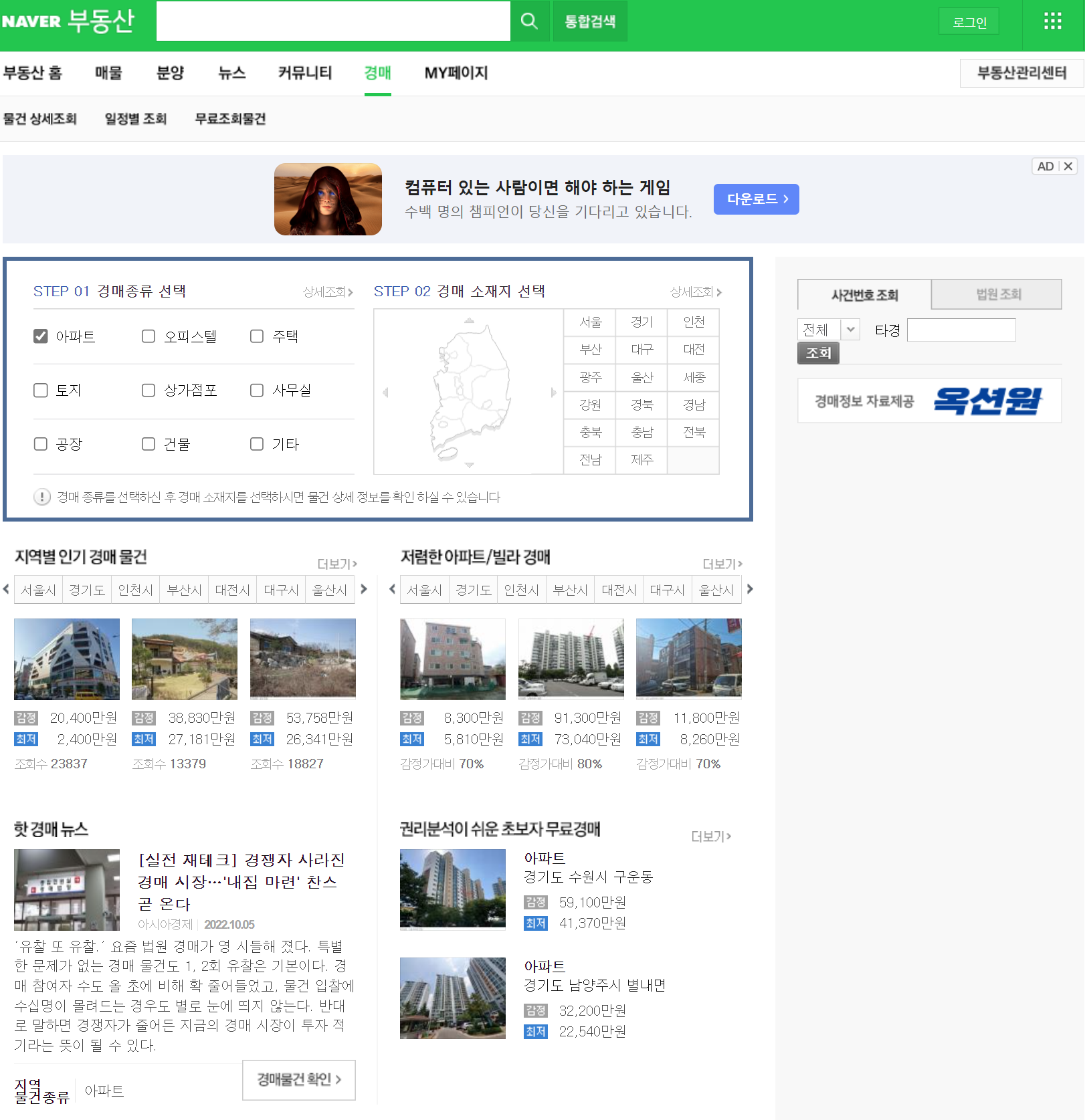Click the left carousel arrow in 지역별 인기 경매 물건

click(6, 589)
